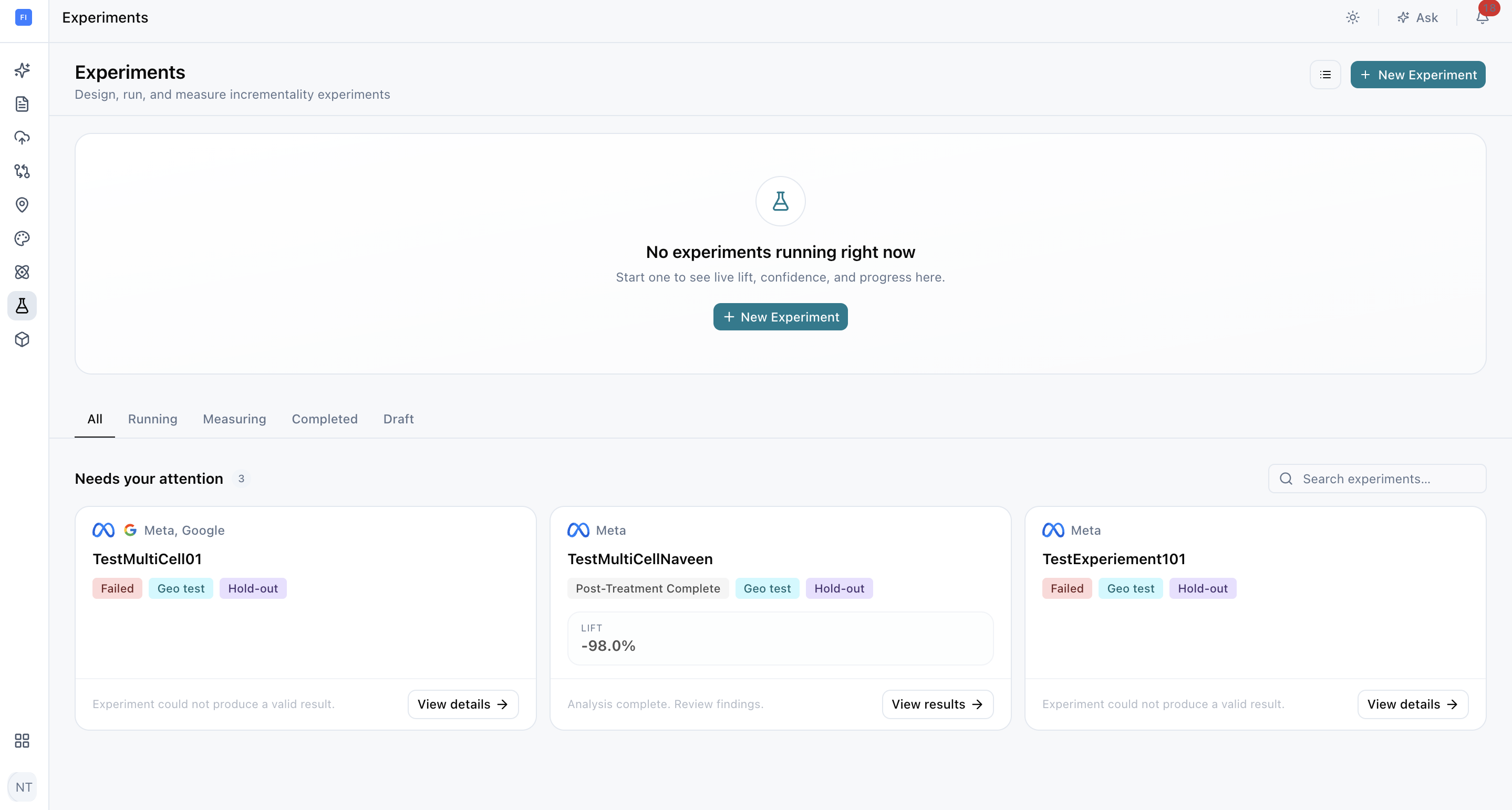Image resolution: width=1512 pixels, height=810 pixels.
Task: Open the grid apps icon in sidebar
Action: point(22,741)
